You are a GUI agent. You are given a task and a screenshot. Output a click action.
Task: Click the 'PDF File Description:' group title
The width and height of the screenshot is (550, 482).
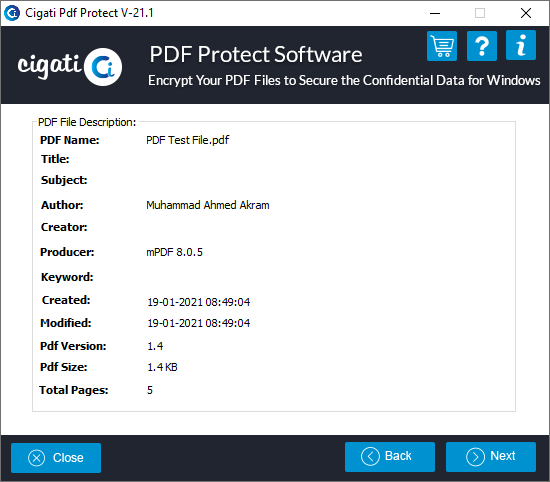coord(87,122)
